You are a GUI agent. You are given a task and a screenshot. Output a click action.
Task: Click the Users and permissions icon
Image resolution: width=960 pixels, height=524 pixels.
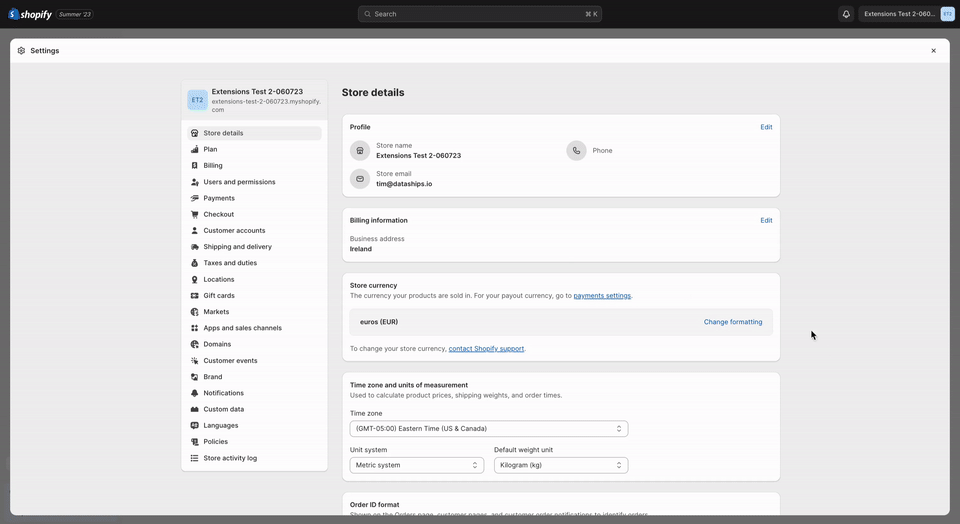(x=195, y=182)
